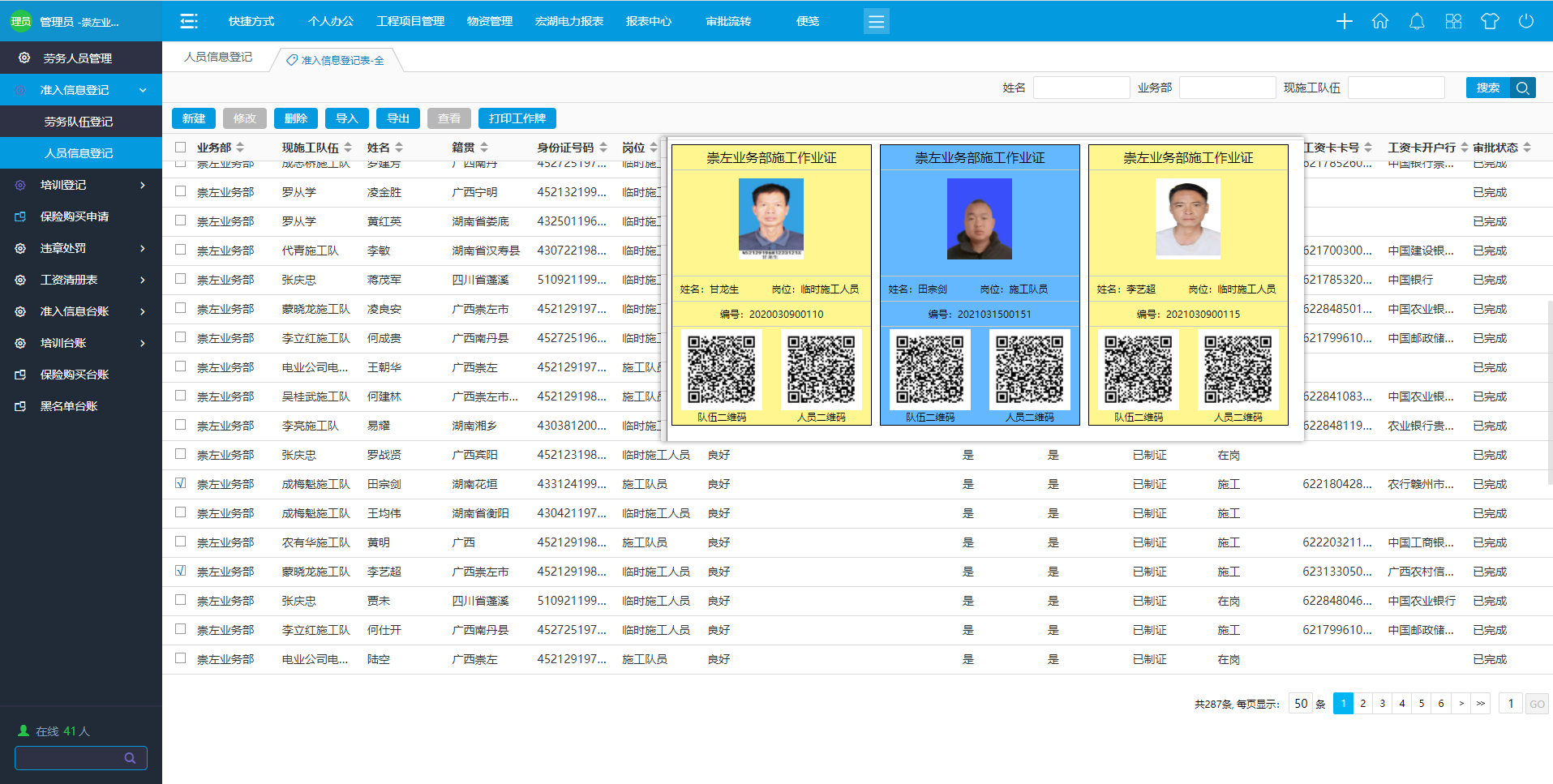
Task: Uncheck the 田宗剑 row checkbox
Action: tap(181, 483)
